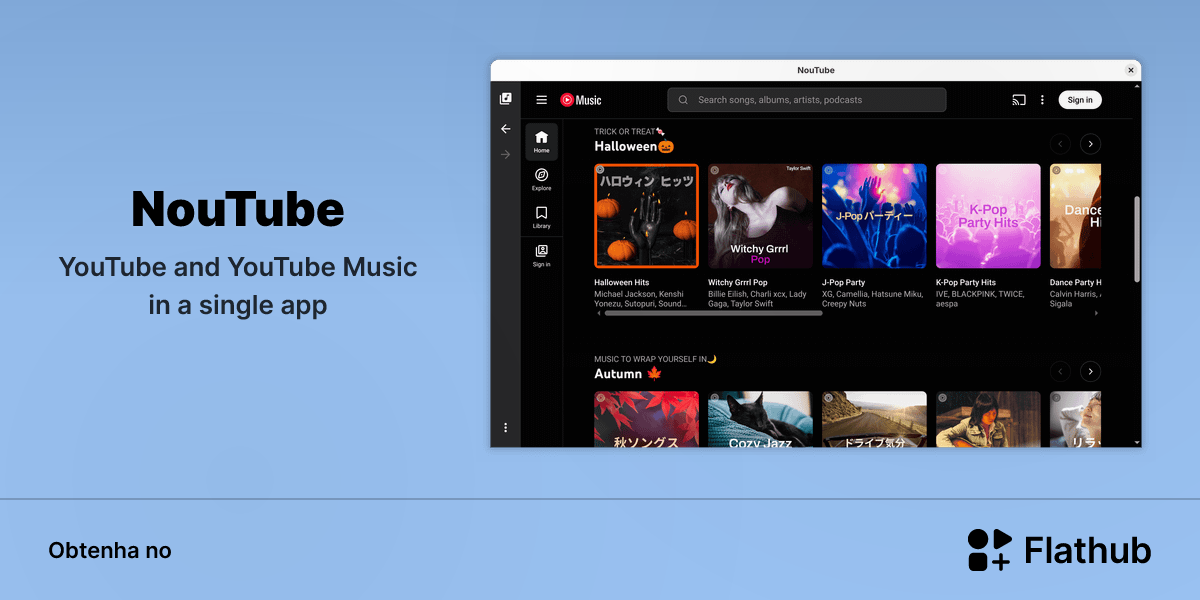Toggle the hamburger guide menu
This screenshot has height=600, width=1200.
click(x=542, y=100)
